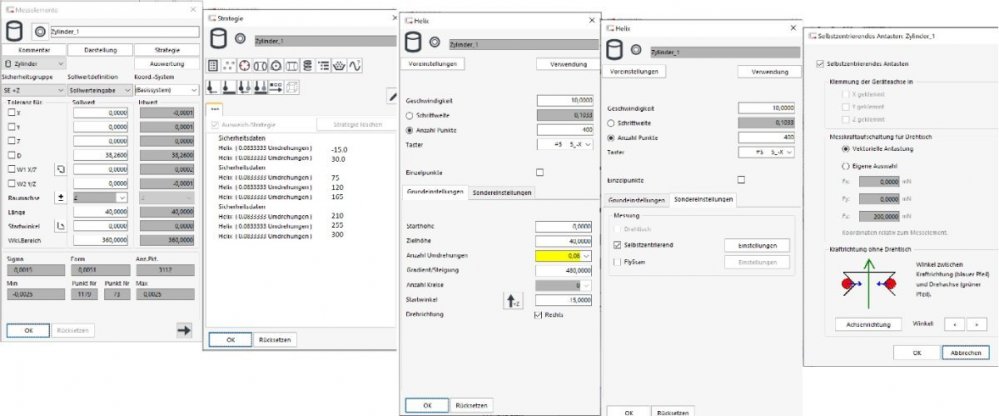The image size is (999, 416).
Task: Click the angle icon next to Startwinkel
Action: coord(60,225)
